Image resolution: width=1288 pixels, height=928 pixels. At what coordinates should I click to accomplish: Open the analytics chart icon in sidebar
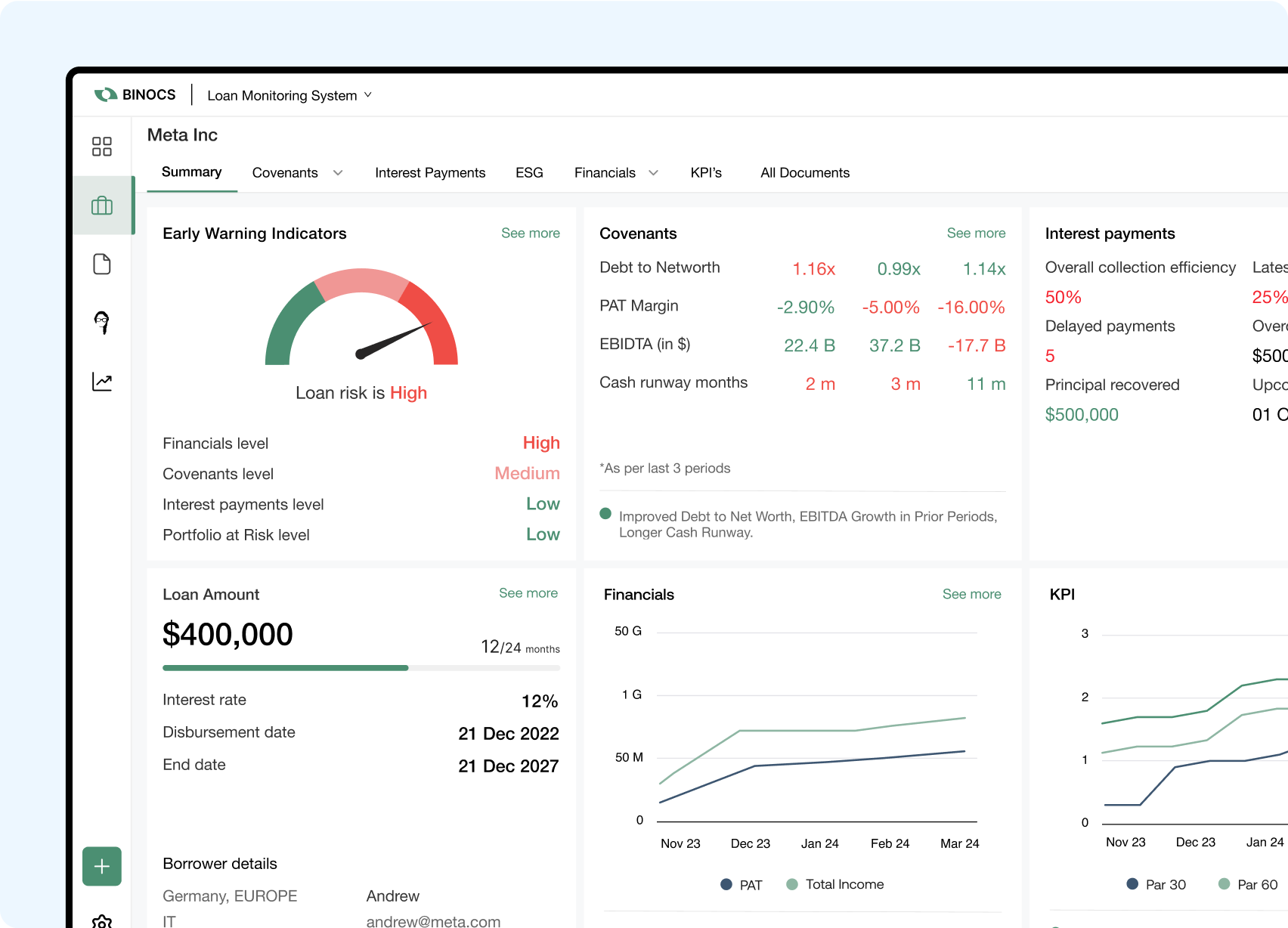(102, 382)
